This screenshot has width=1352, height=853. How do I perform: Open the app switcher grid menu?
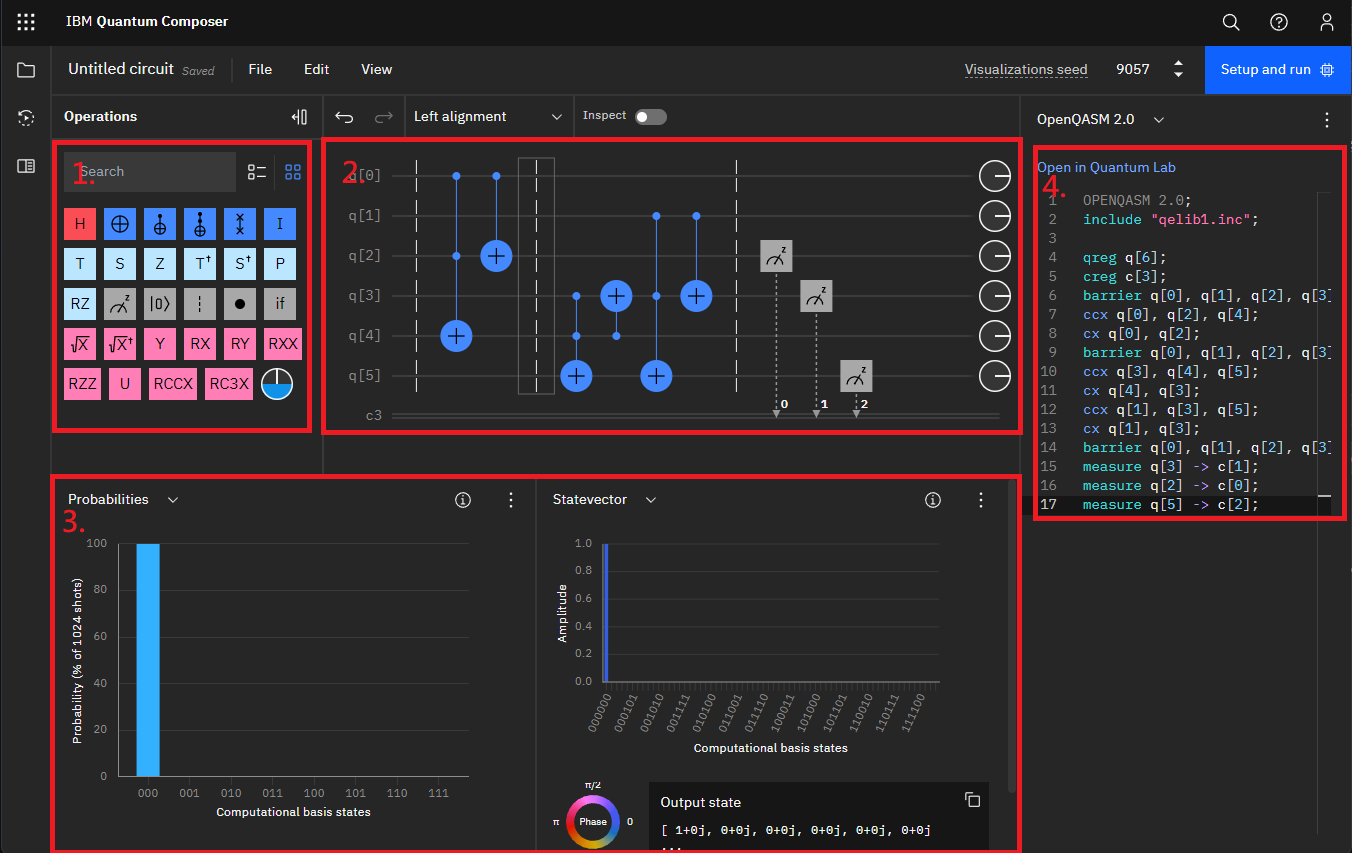26,22
